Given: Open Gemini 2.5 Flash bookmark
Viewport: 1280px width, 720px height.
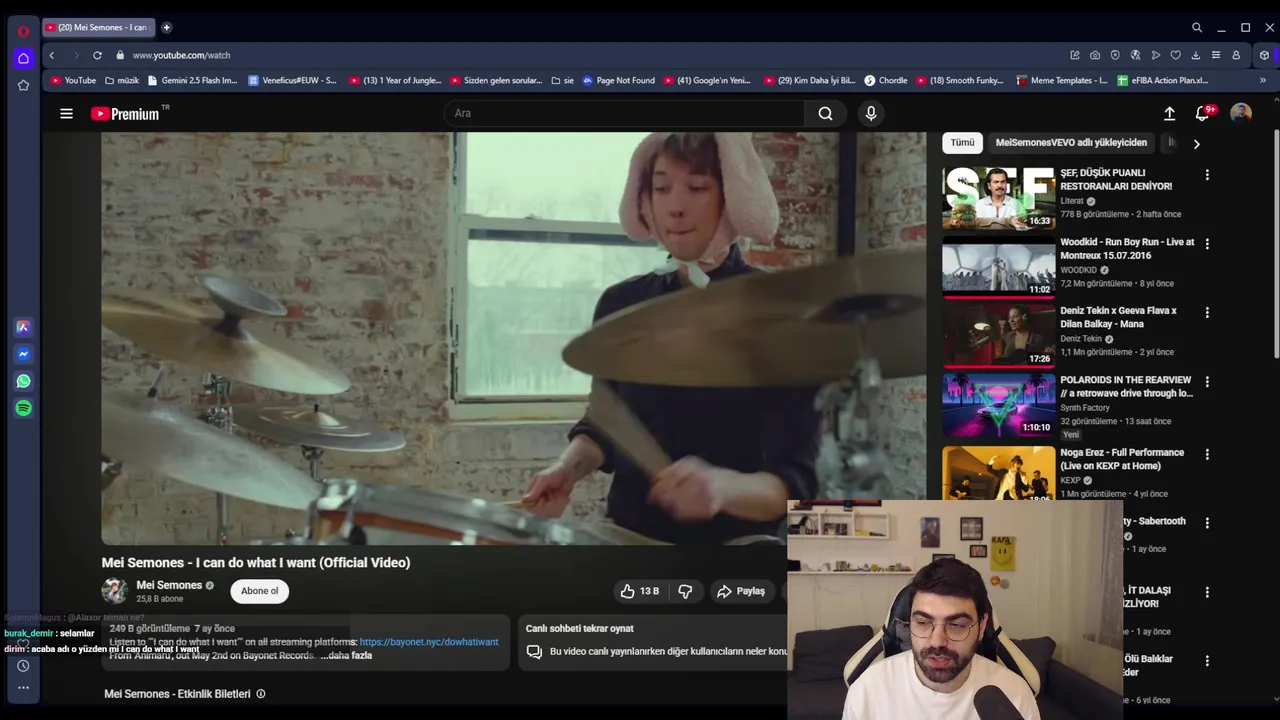Looking at the screenshot, I should pyautogui.click(x=192, y=81).
